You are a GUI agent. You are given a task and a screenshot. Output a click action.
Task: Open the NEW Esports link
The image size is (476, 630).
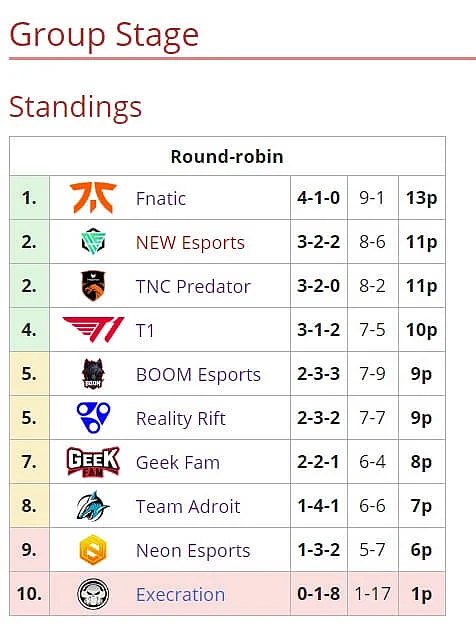190,243
